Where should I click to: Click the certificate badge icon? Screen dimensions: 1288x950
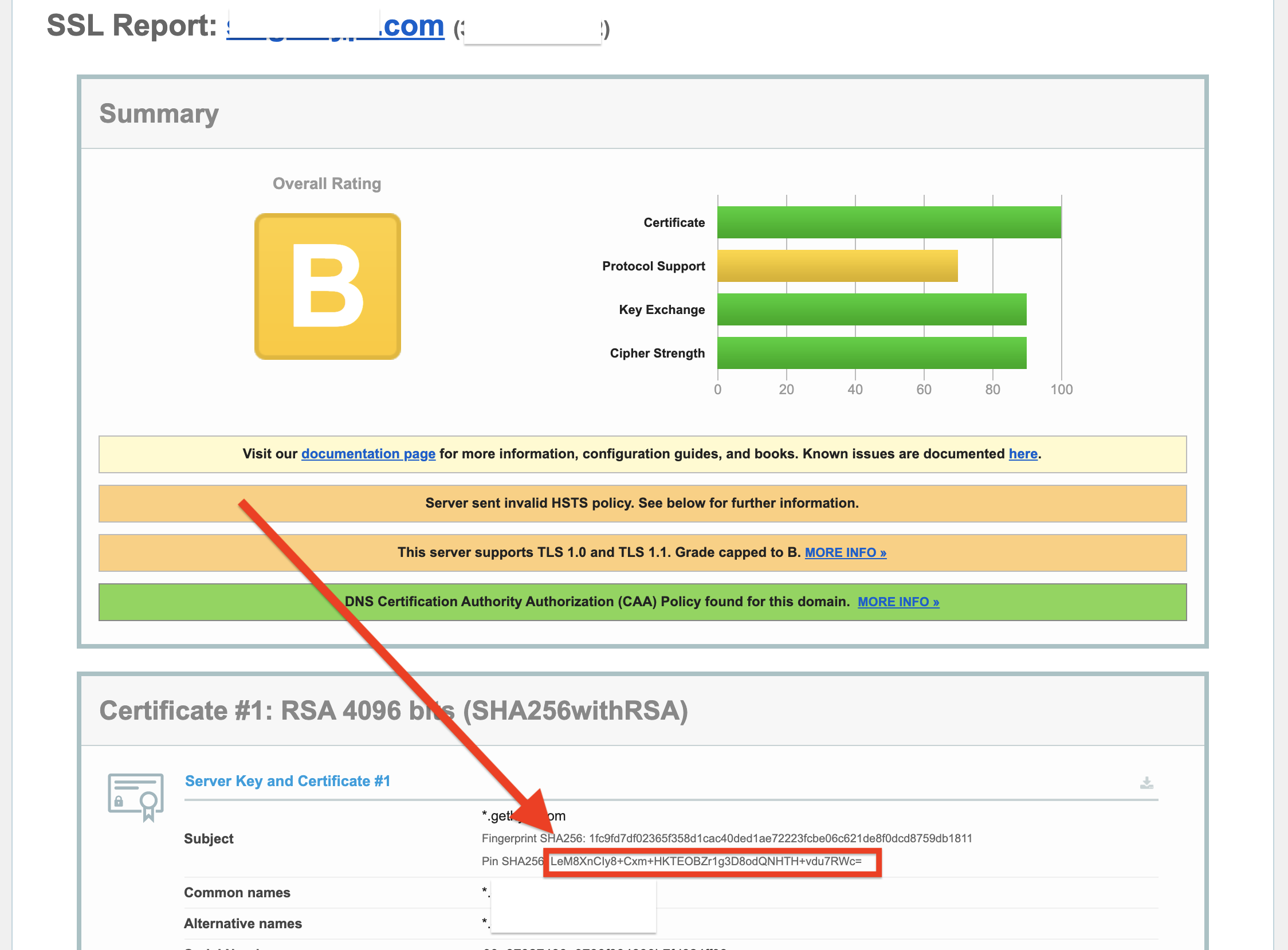pos(136,796)
